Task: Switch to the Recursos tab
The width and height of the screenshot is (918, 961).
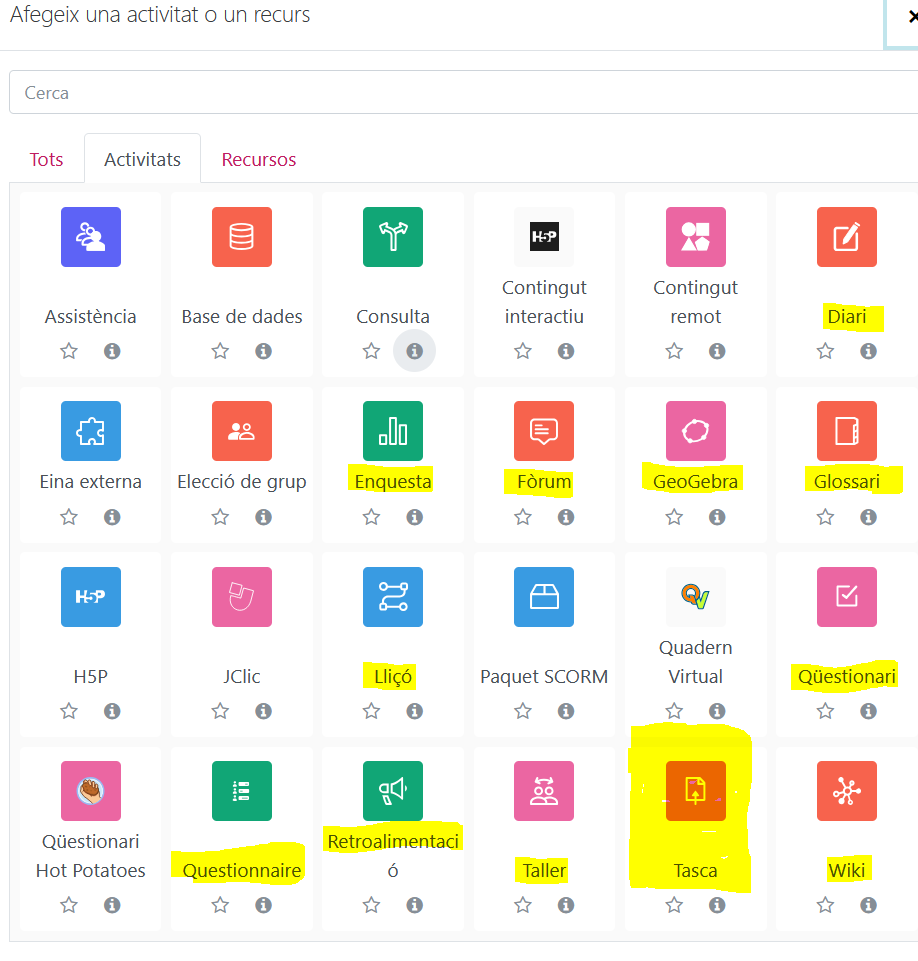Action: [x=259, y=160]
